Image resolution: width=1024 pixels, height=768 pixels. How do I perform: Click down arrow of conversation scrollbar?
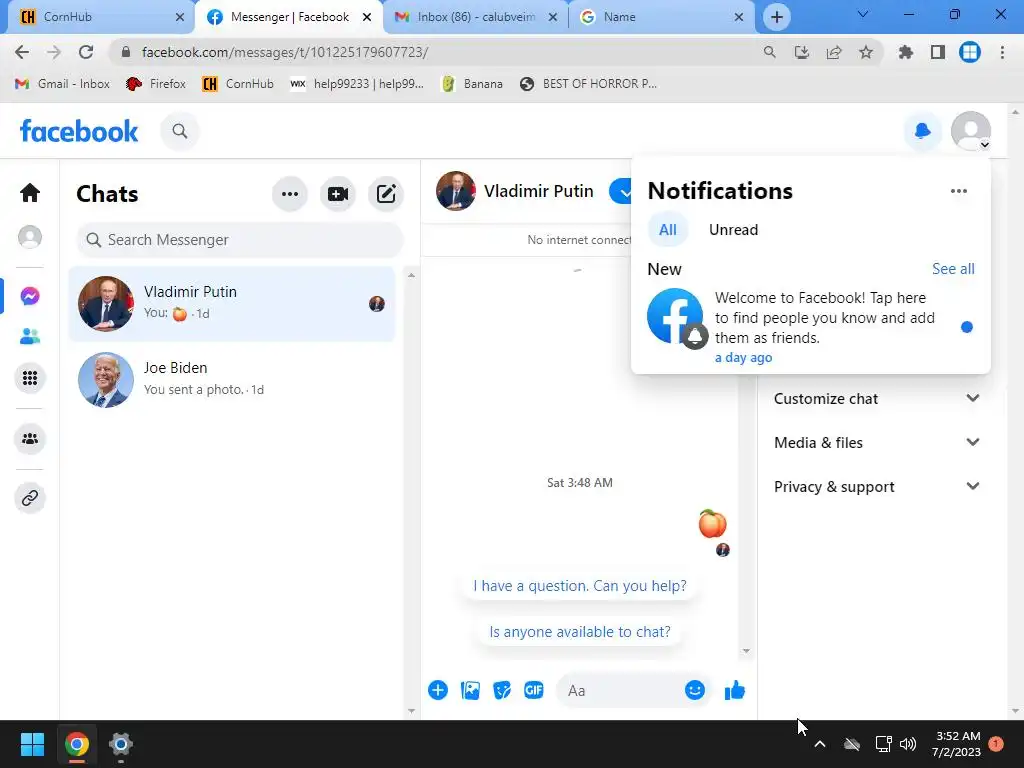click(746, 651)
